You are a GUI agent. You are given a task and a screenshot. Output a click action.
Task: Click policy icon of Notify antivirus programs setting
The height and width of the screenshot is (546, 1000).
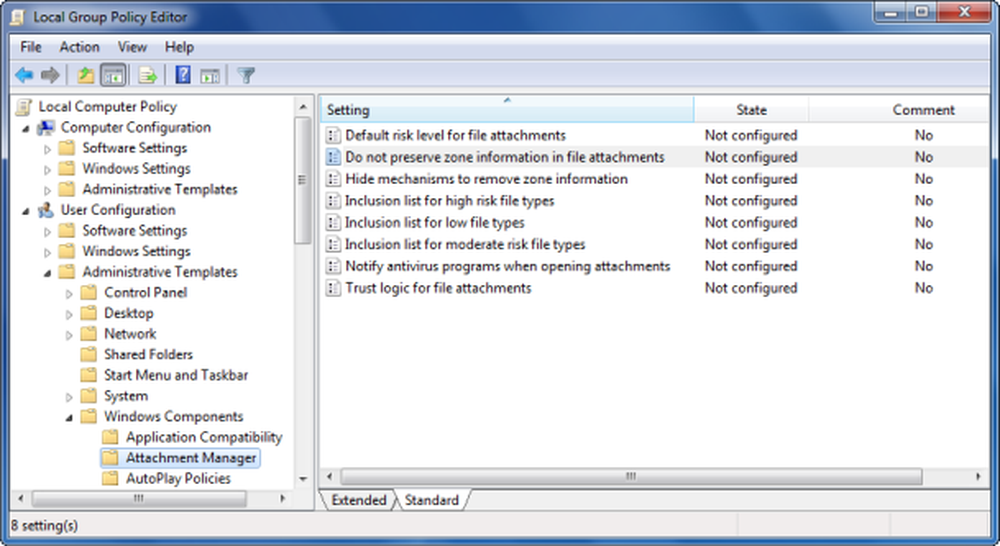point(333,266)
